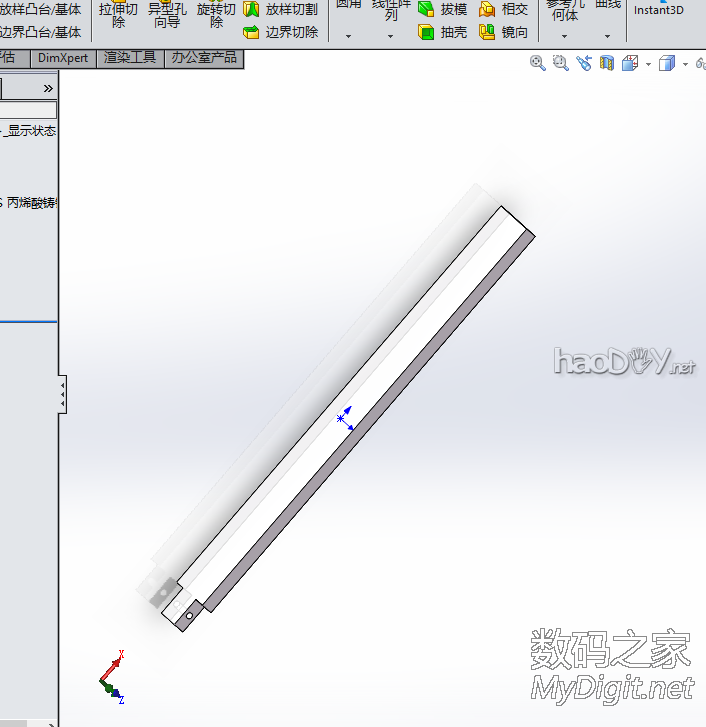Click Zoom to Area icon
This screenshot has height=727, width=706.
pyautogui.click(x=561, y=63)
